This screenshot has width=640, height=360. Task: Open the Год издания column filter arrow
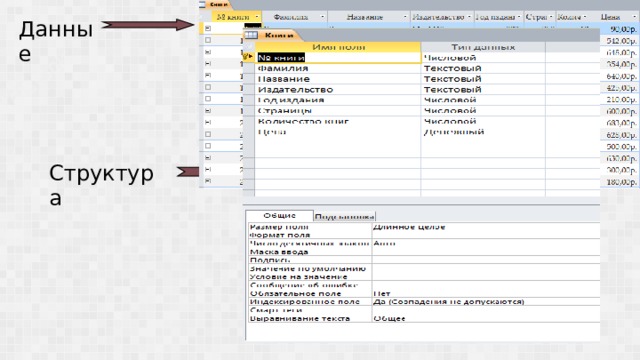tap(519, 17)
